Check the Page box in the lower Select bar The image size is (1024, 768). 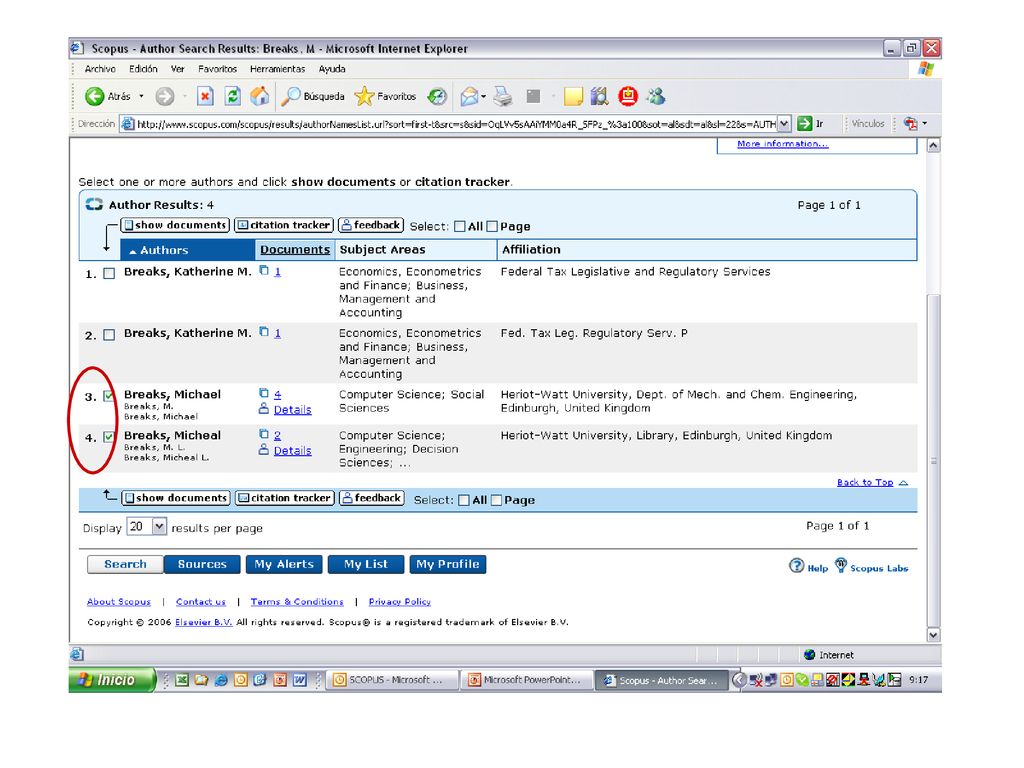(x=496, y=500)
